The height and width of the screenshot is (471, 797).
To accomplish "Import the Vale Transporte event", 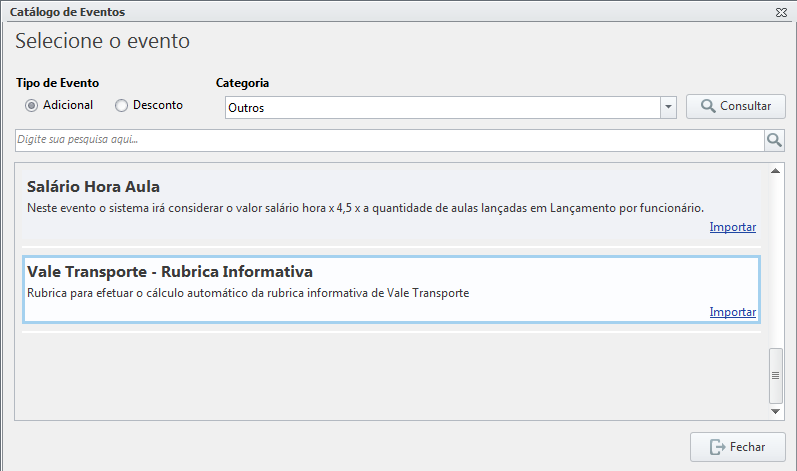I will (x=732, y=312).
